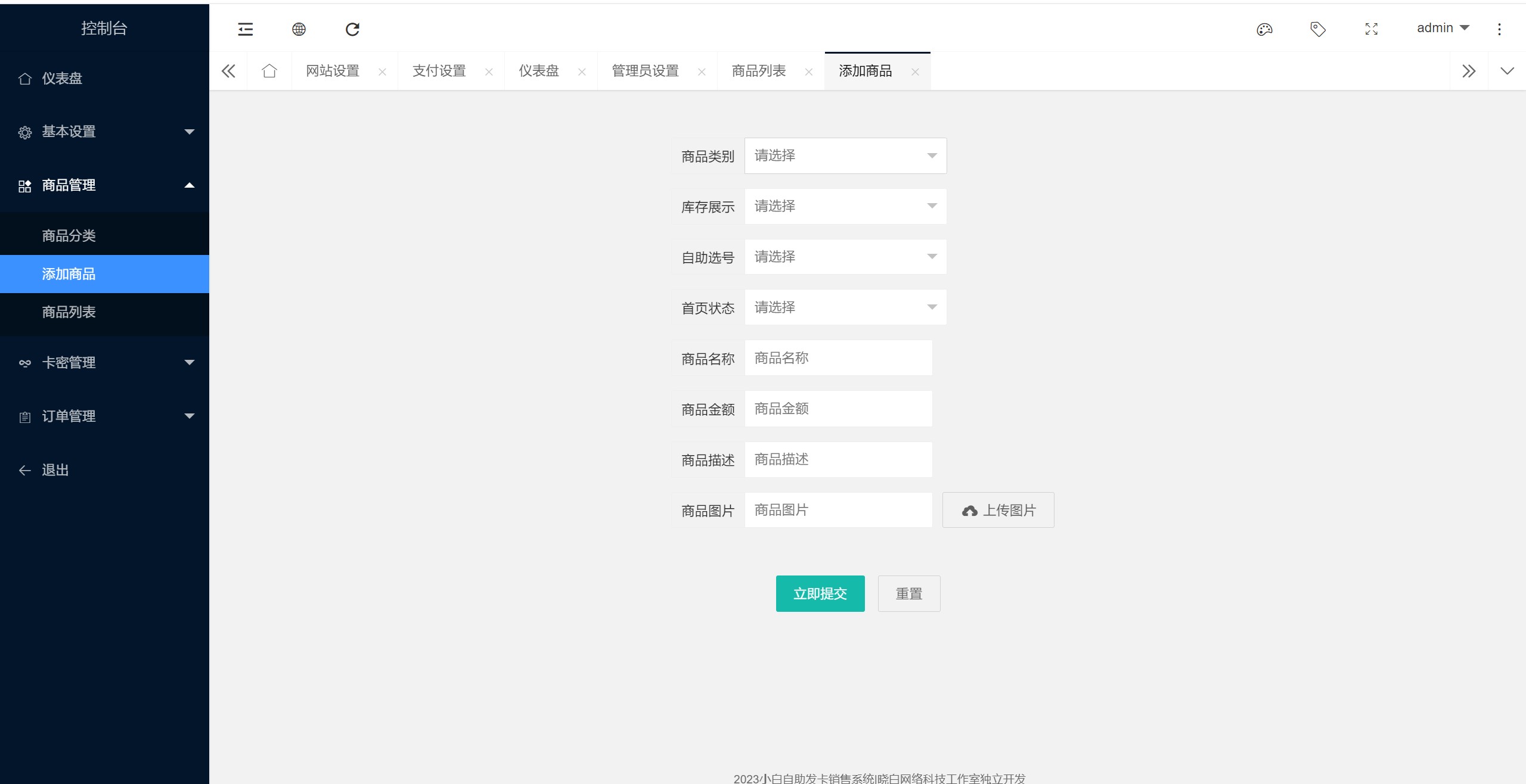1526x784 pixels.
Task: Open the 商品类别 dropdown
Action: (845, 156)
